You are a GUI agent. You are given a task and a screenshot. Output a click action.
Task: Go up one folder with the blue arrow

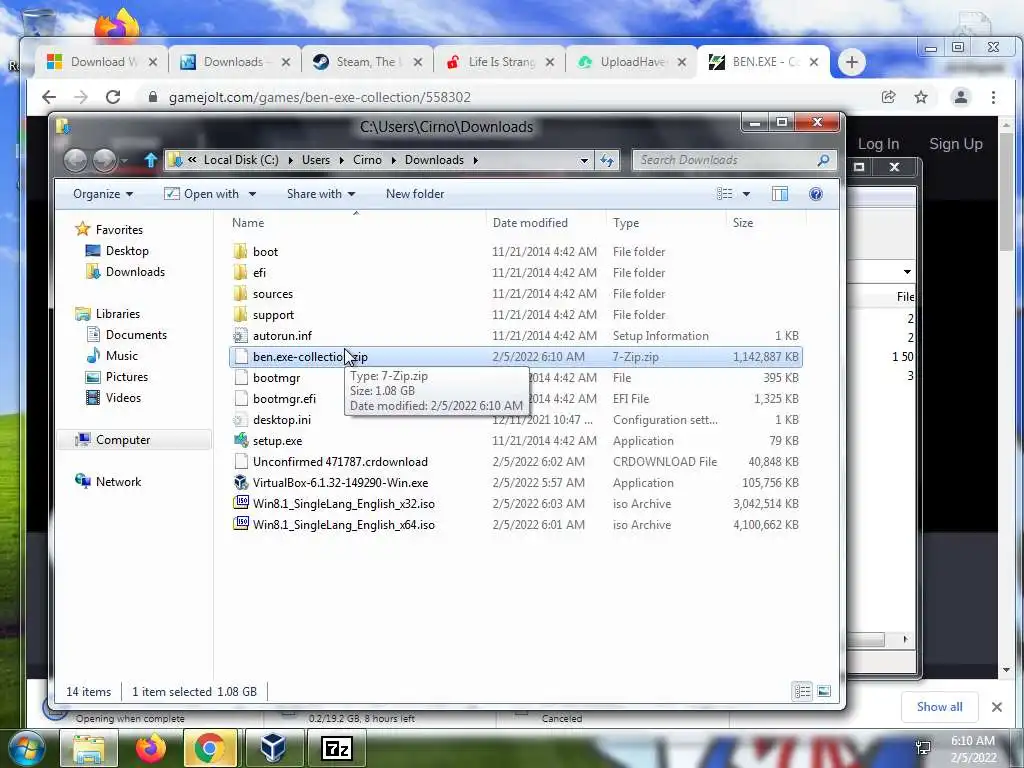click(150, 160)
